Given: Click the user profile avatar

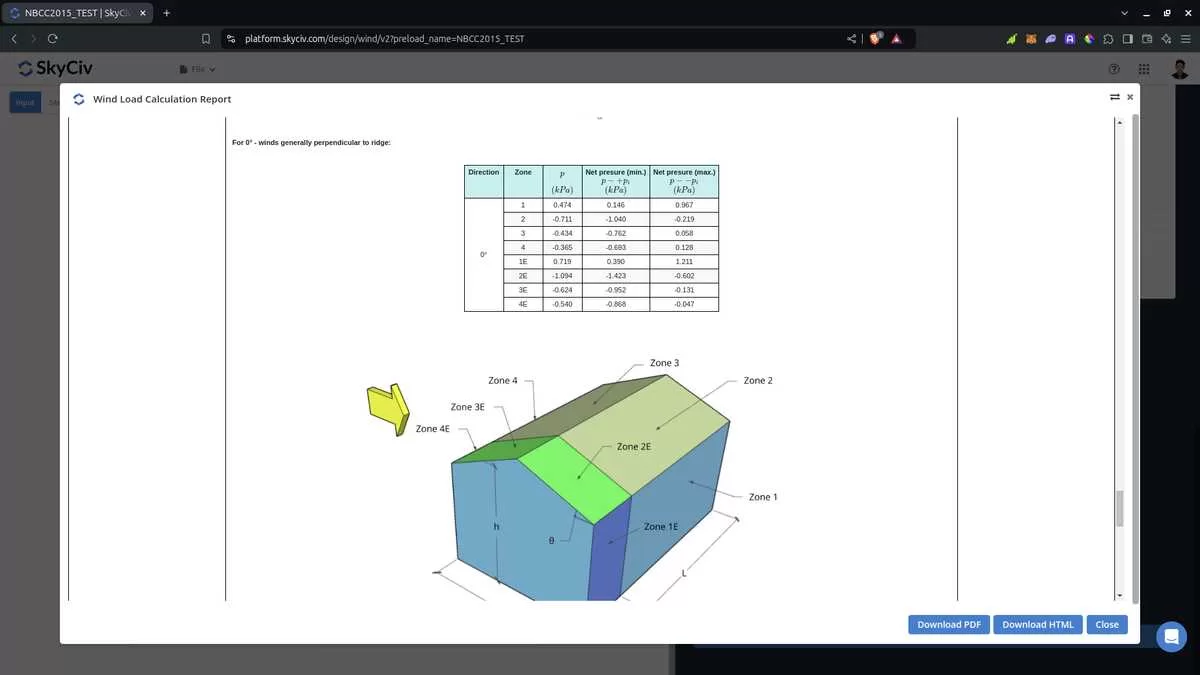Looking at the screenshot, I should click(x=1179, y=68).
